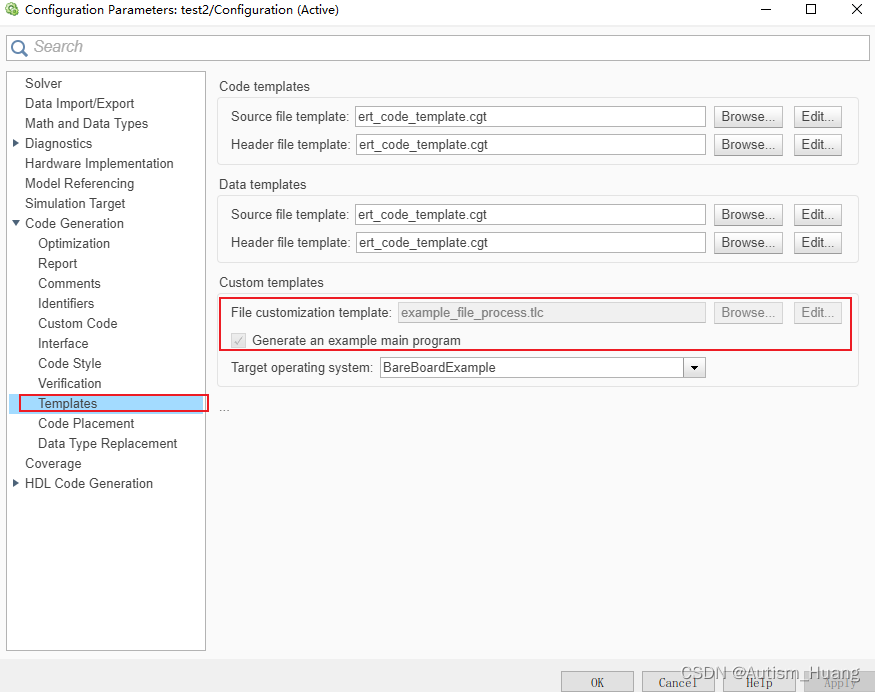Edit the code templates header file
Viewport: 875px width, 692px height.
point(818,145)
